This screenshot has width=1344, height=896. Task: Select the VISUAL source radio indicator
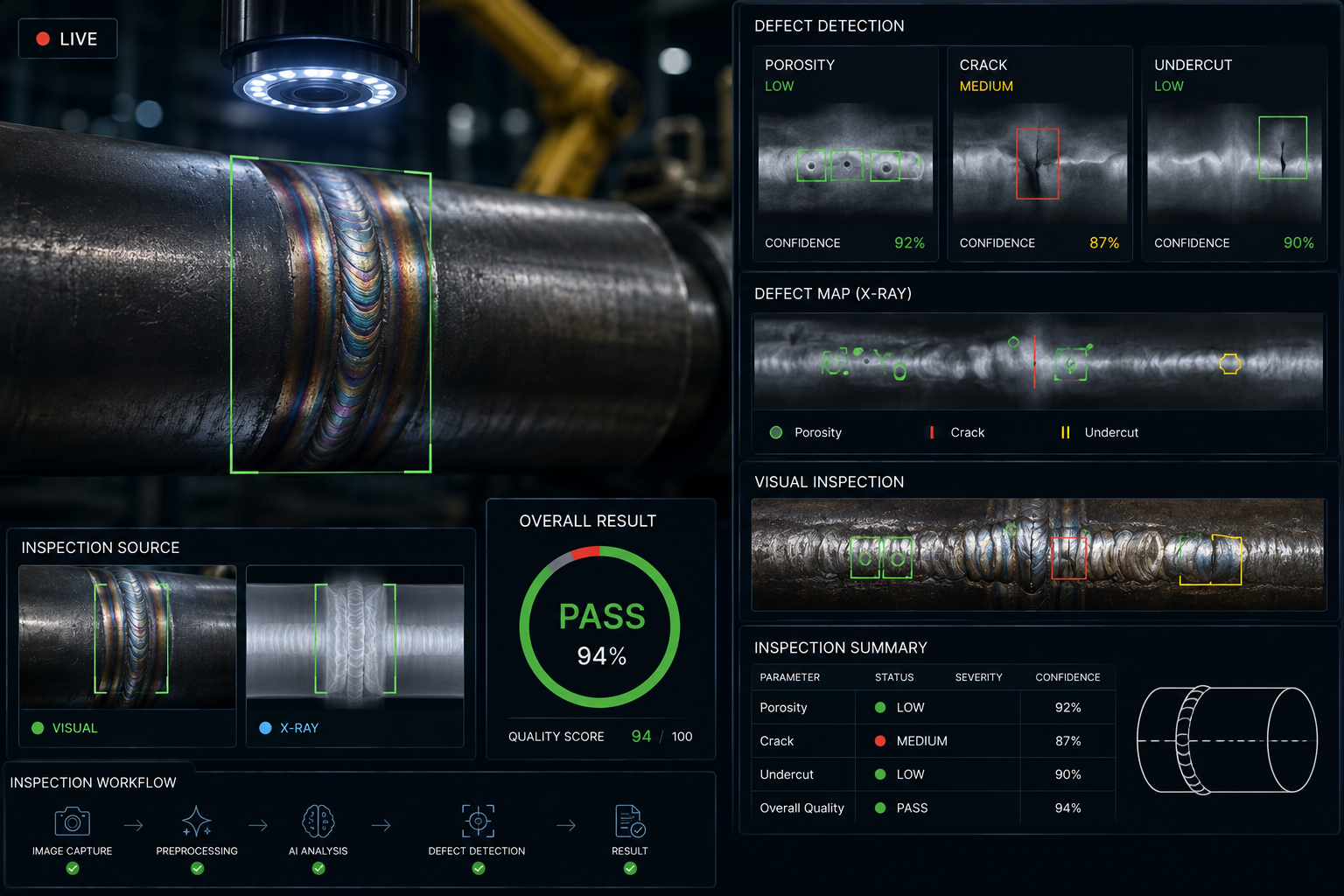click(x=38, y=728)
